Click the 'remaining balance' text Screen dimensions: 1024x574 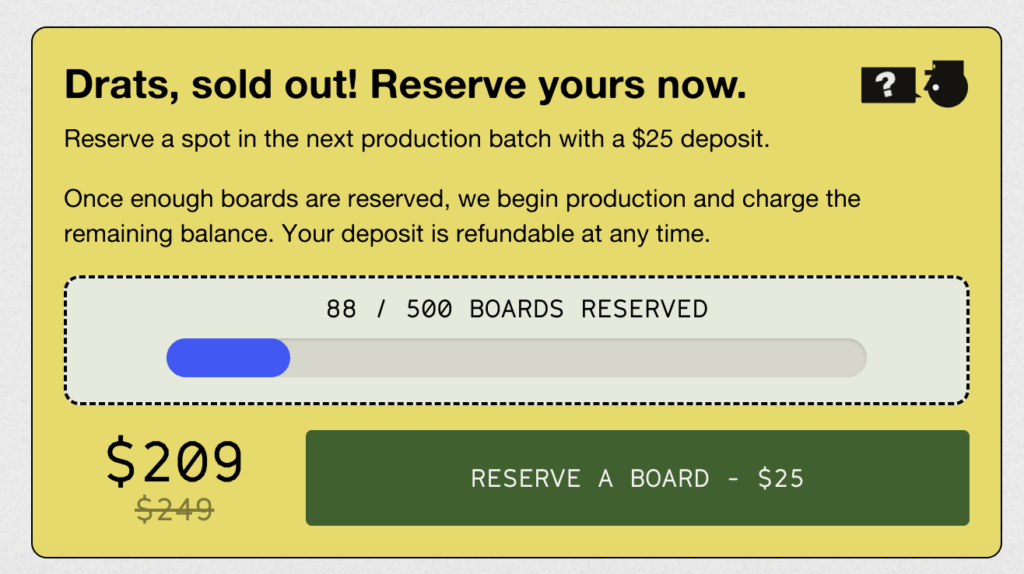[167, 235]
